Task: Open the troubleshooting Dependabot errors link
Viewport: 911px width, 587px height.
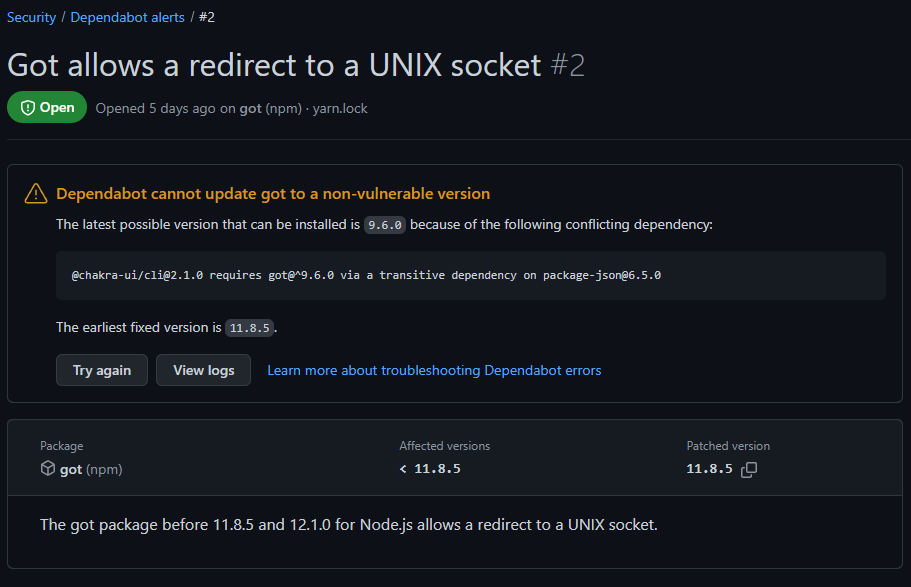Action: pyautogui.click(x=433, y=370)
